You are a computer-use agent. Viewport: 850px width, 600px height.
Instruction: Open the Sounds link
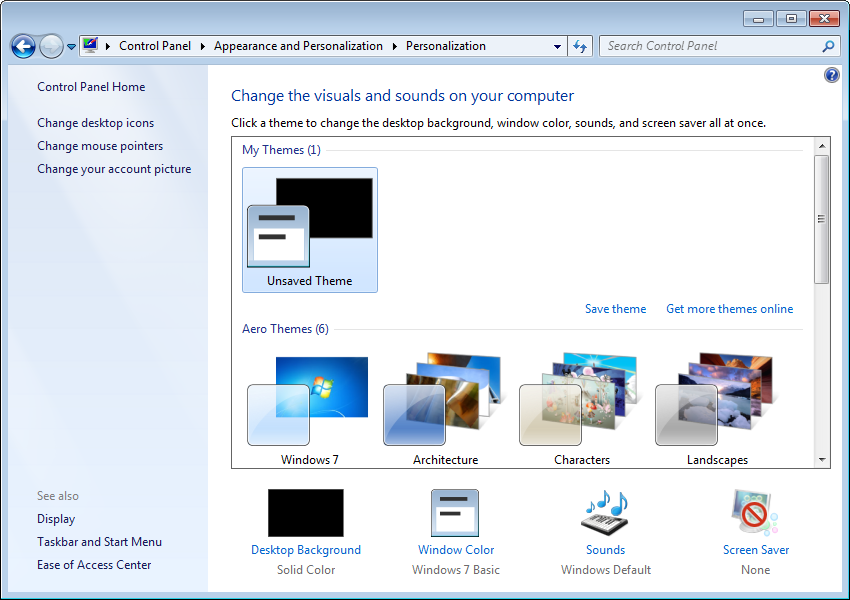tap(606, 550)
